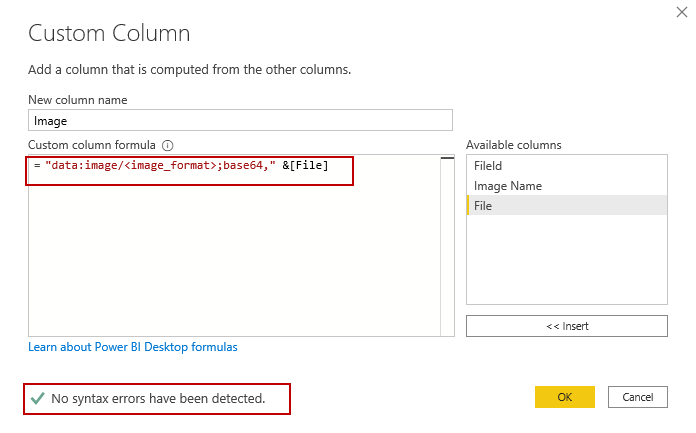Focus the New column name field
Viewport: 696px width, 433px height.
240,120
